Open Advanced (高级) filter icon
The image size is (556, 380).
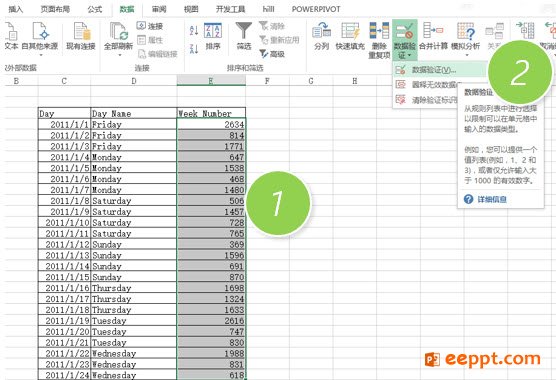click(x=263, y=54)
